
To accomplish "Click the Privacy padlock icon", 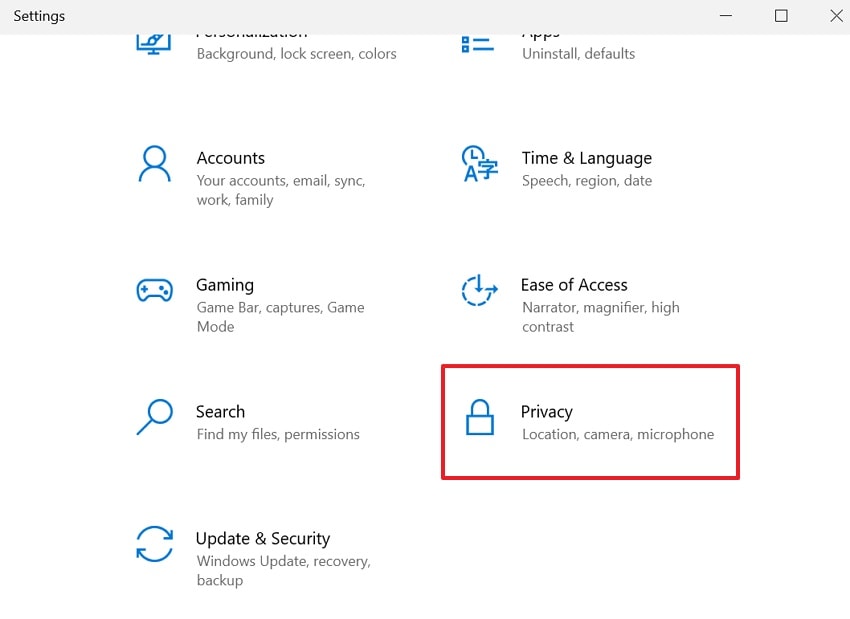I will tap(479, 417).
